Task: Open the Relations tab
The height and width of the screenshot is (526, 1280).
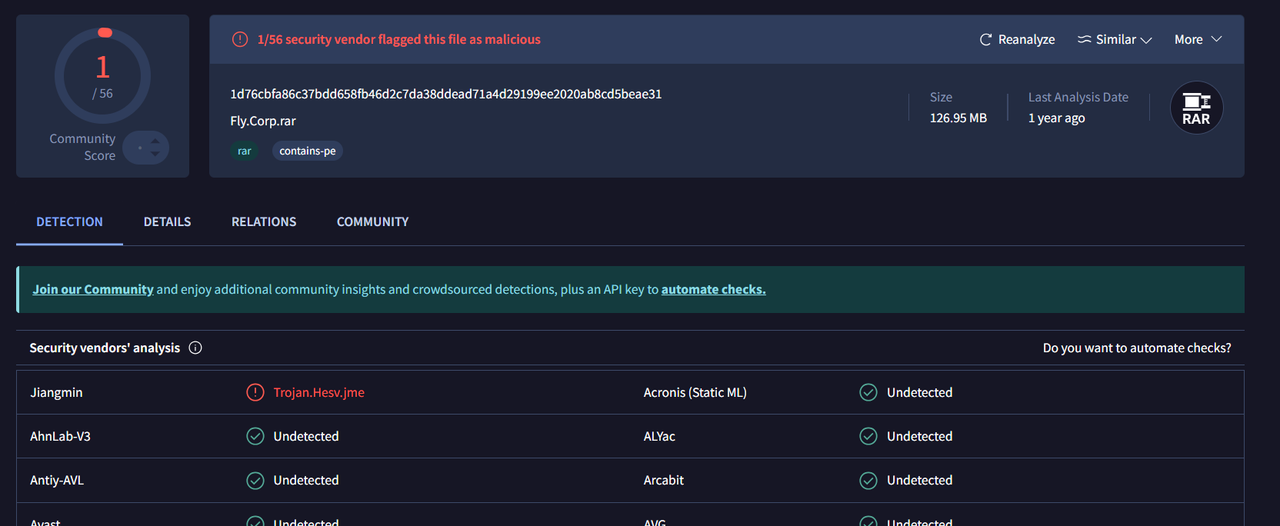Action: click(264, 222)
